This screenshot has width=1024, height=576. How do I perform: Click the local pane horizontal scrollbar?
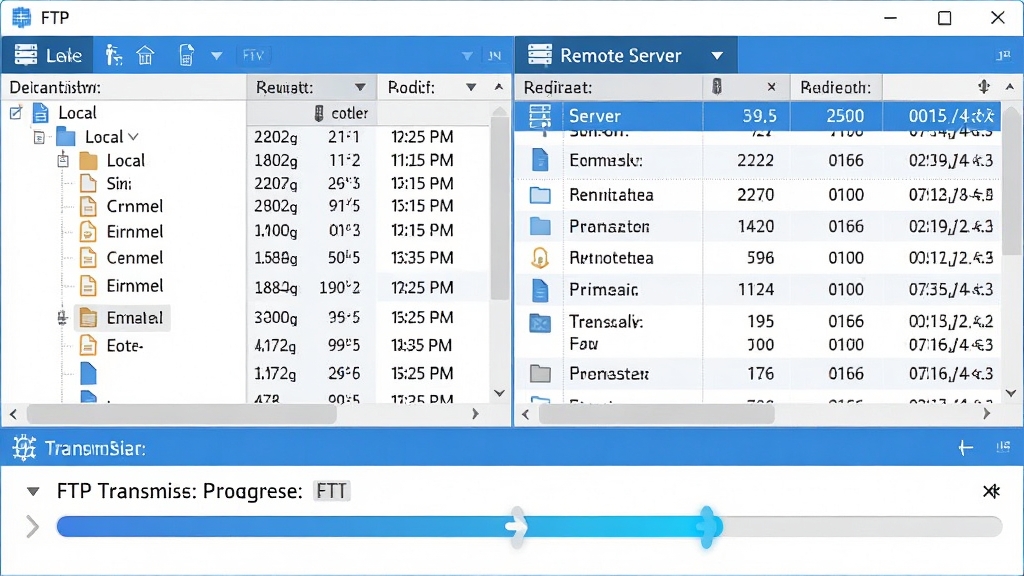(182, 414)
